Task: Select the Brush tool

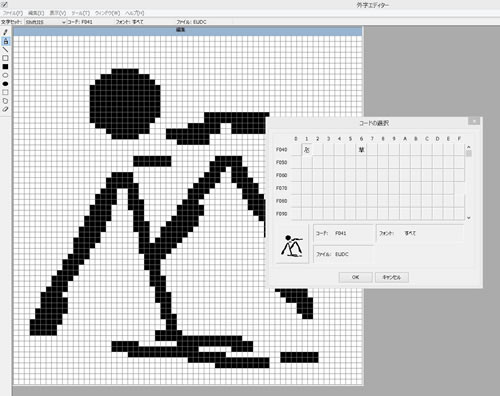Action: [5, 41]
